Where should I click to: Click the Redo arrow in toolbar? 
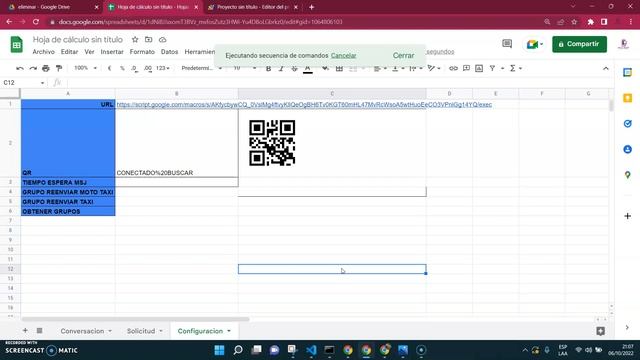click(33, 68)
